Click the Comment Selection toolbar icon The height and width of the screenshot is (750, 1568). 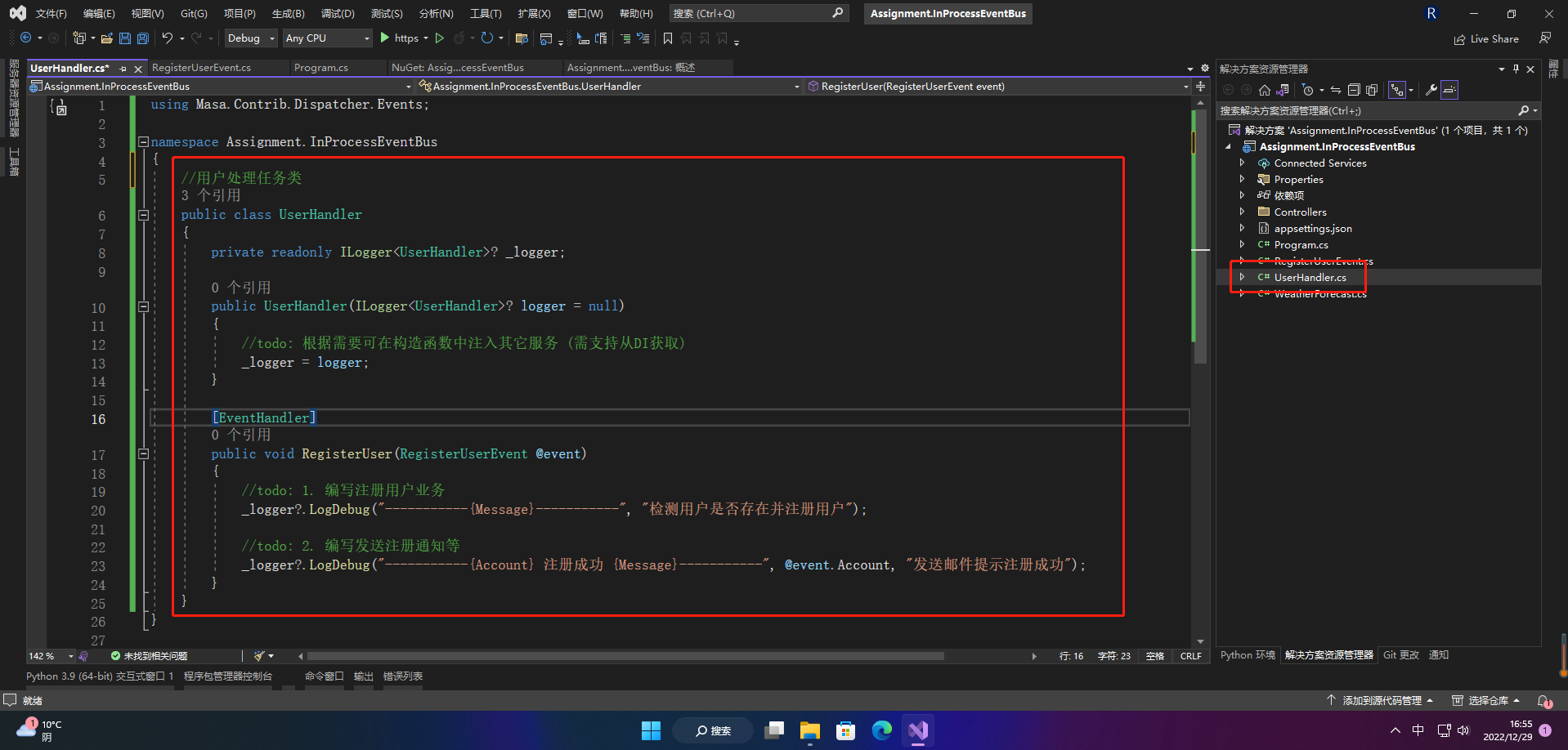click(625, 38)
